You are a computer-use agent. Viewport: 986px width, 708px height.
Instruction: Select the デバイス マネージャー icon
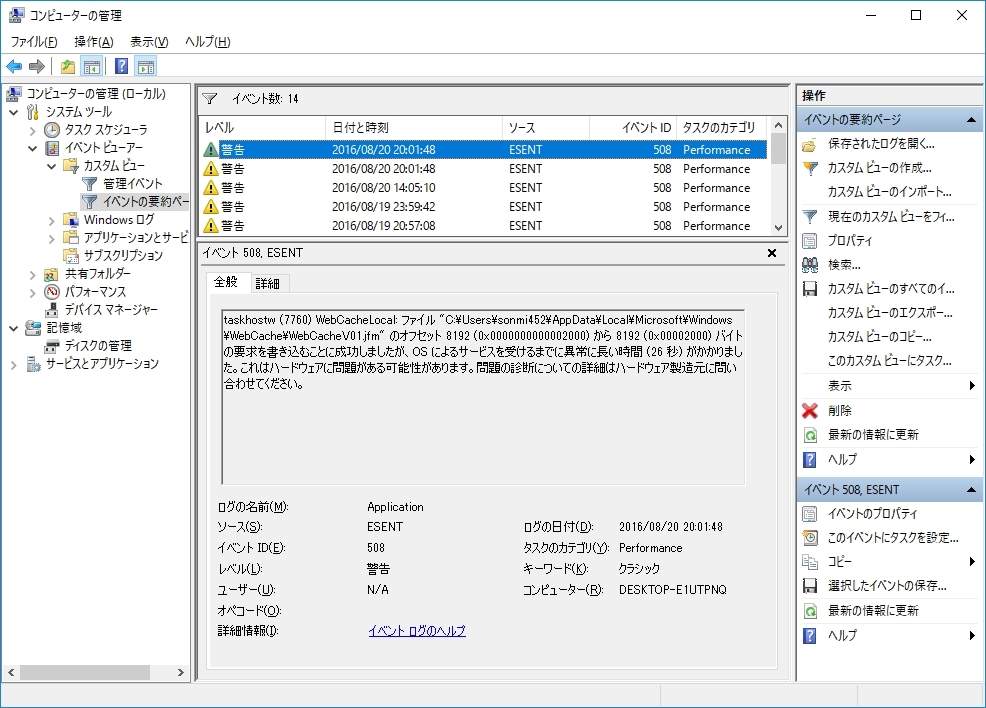click(x=52, y=309)
